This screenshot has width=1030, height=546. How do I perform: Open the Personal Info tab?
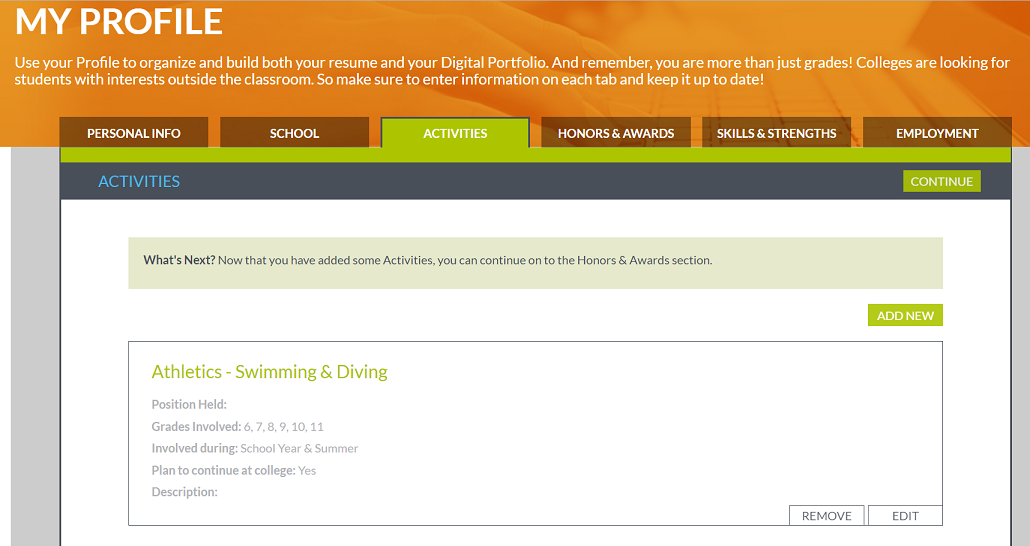(134, 133)
